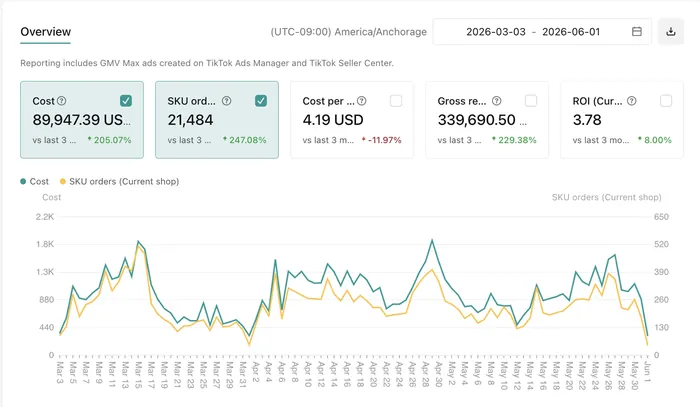Viewport: 700px width, 407px height.
Task: Download the report via download icon
Action: [671, 32]
